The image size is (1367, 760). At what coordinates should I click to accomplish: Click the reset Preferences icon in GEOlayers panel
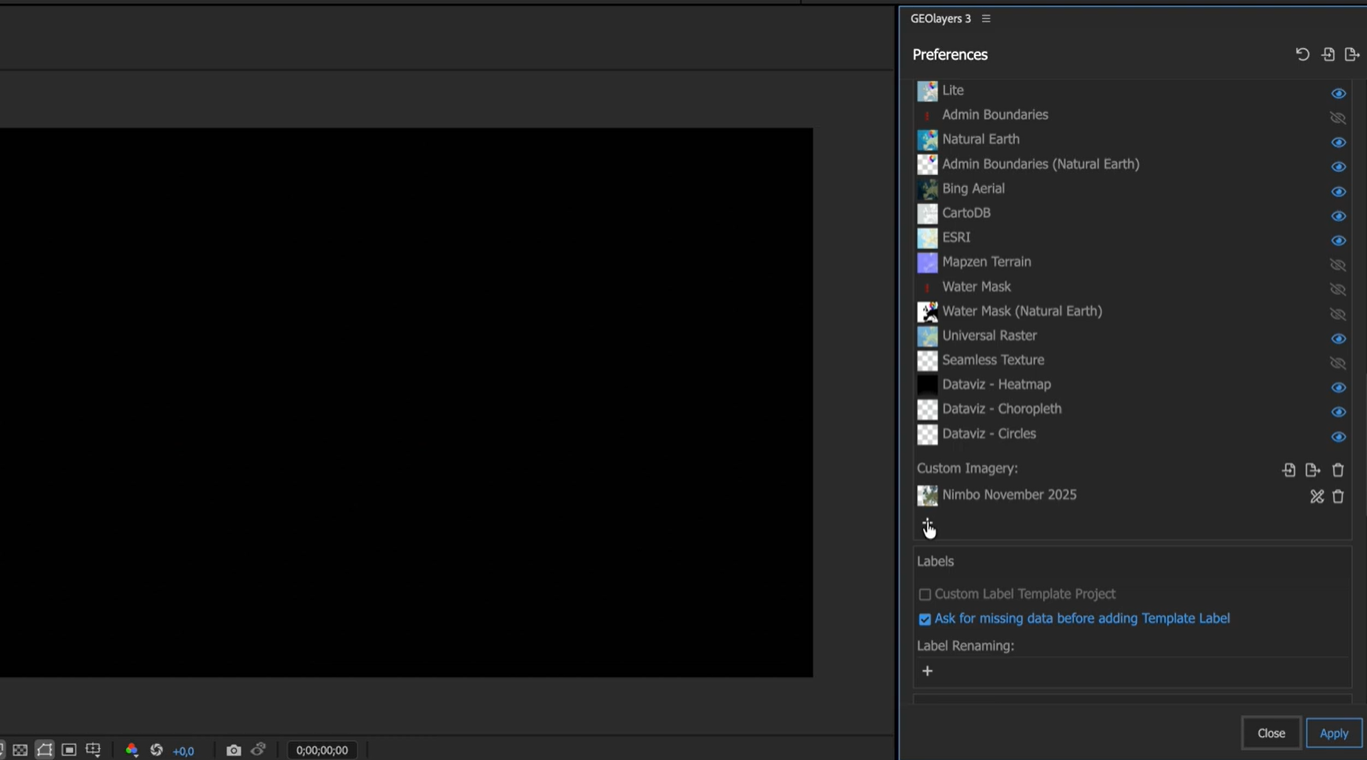click(x=1302, y=54)
